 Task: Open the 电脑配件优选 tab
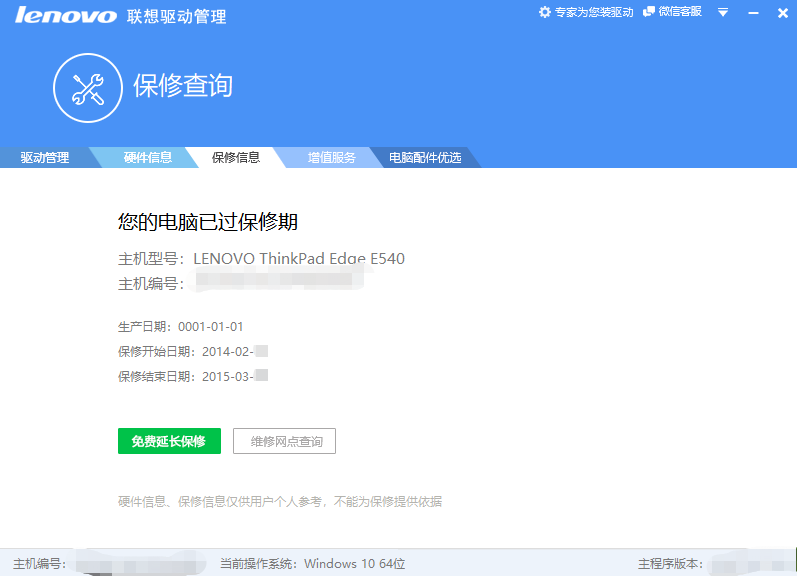point(425,158)
